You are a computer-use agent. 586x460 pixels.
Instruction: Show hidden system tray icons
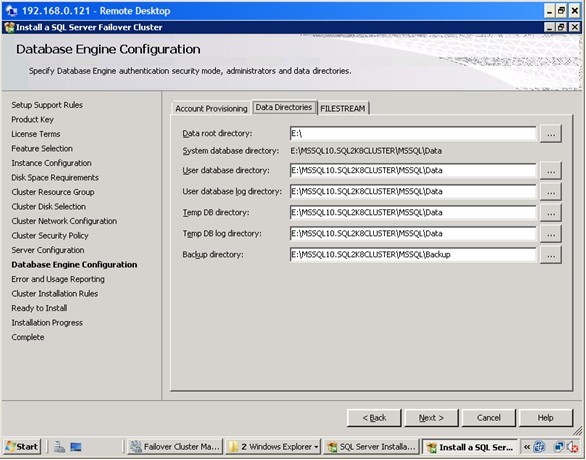pos(527,447)
